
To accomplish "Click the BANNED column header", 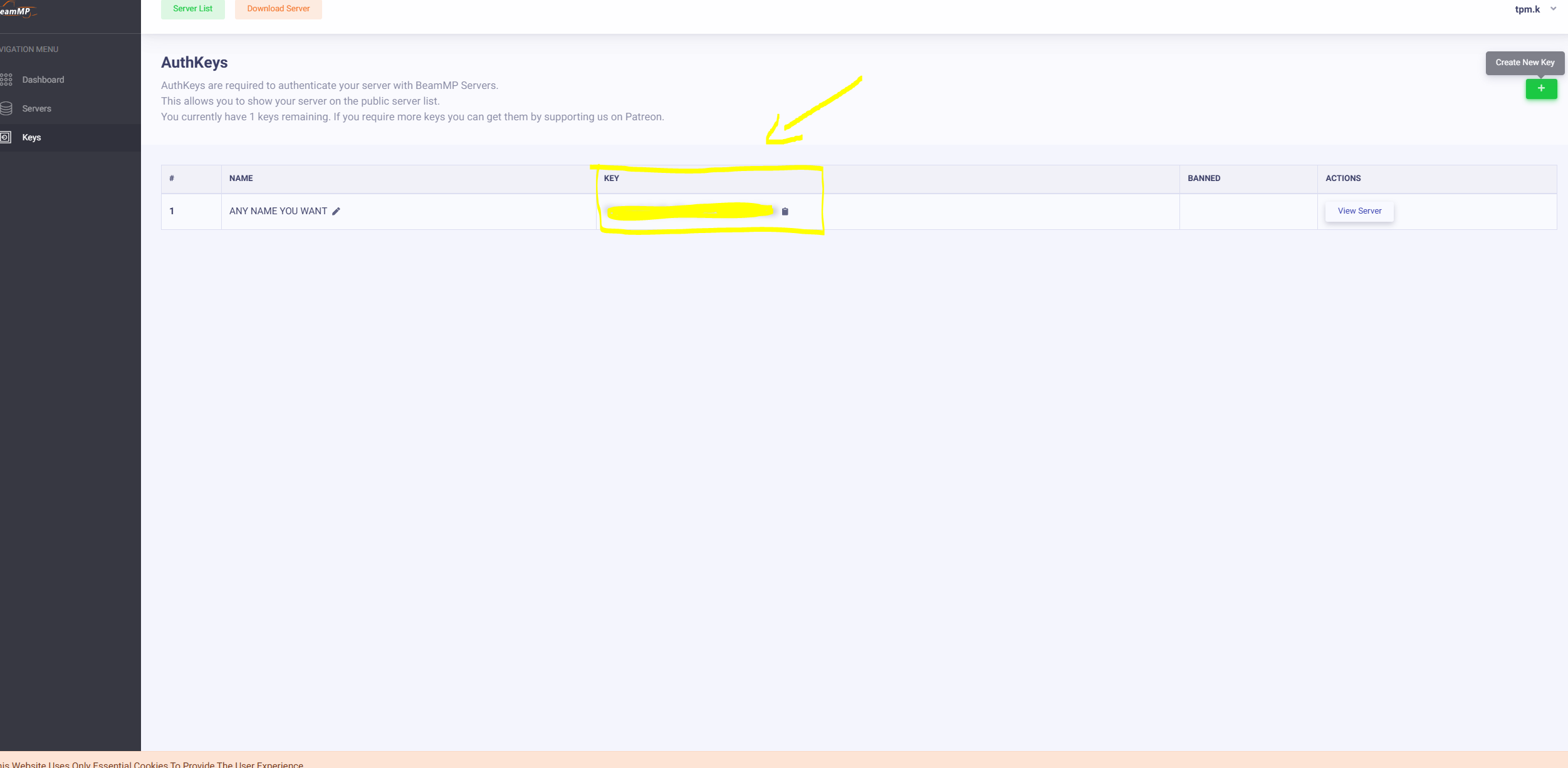I will pyautogui.click(x=1203, y=179).
